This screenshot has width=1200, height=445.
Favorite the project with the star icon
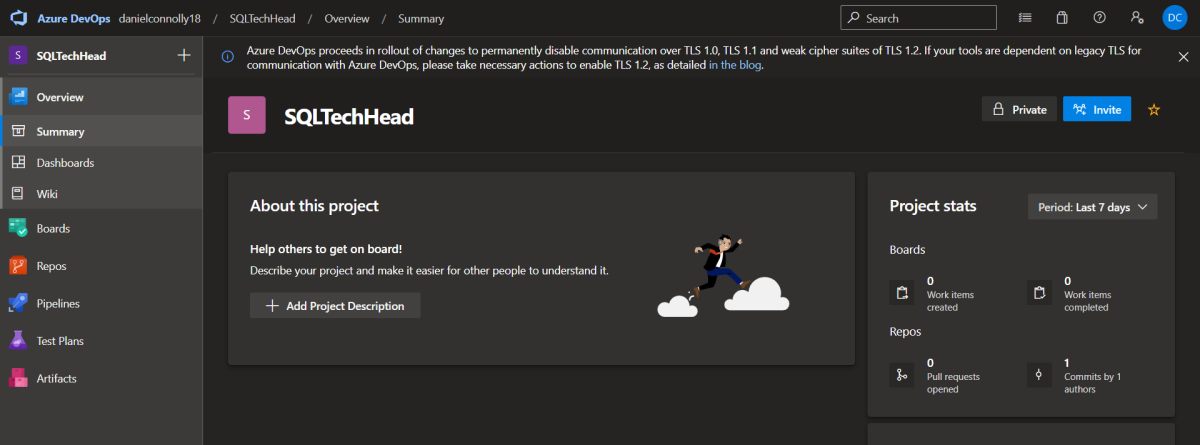click(1154, 110)
